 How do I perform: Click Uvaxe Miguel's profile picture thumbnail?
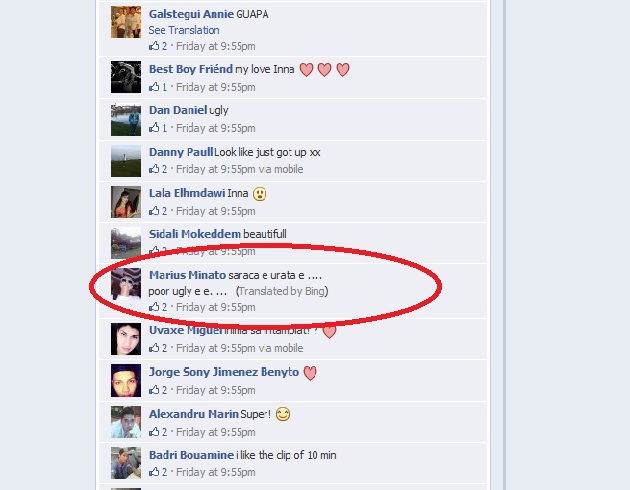click(126, 339)
